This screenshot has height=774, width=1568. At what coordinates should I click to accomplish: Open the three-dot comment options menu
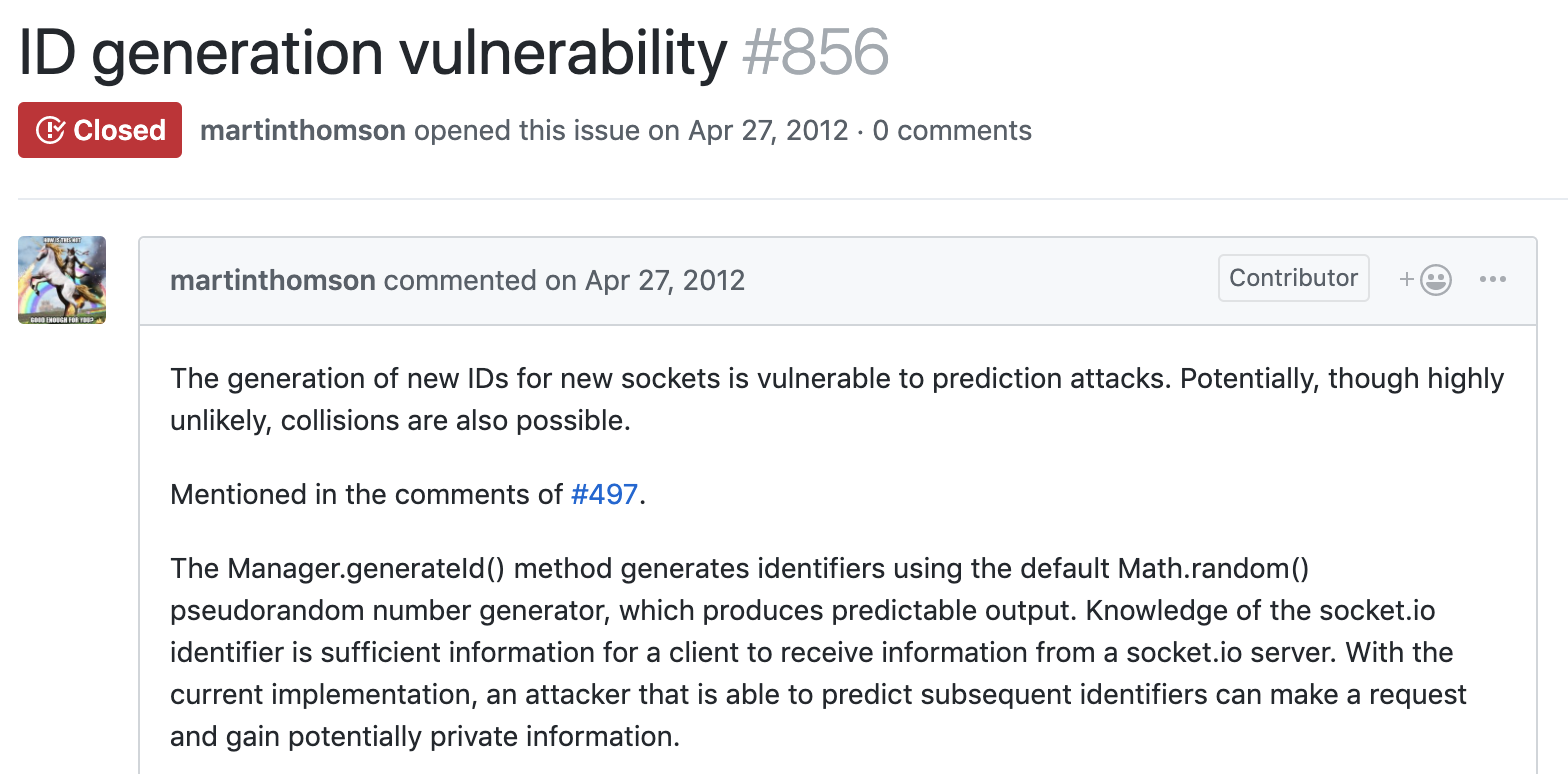click(1492, 279)
